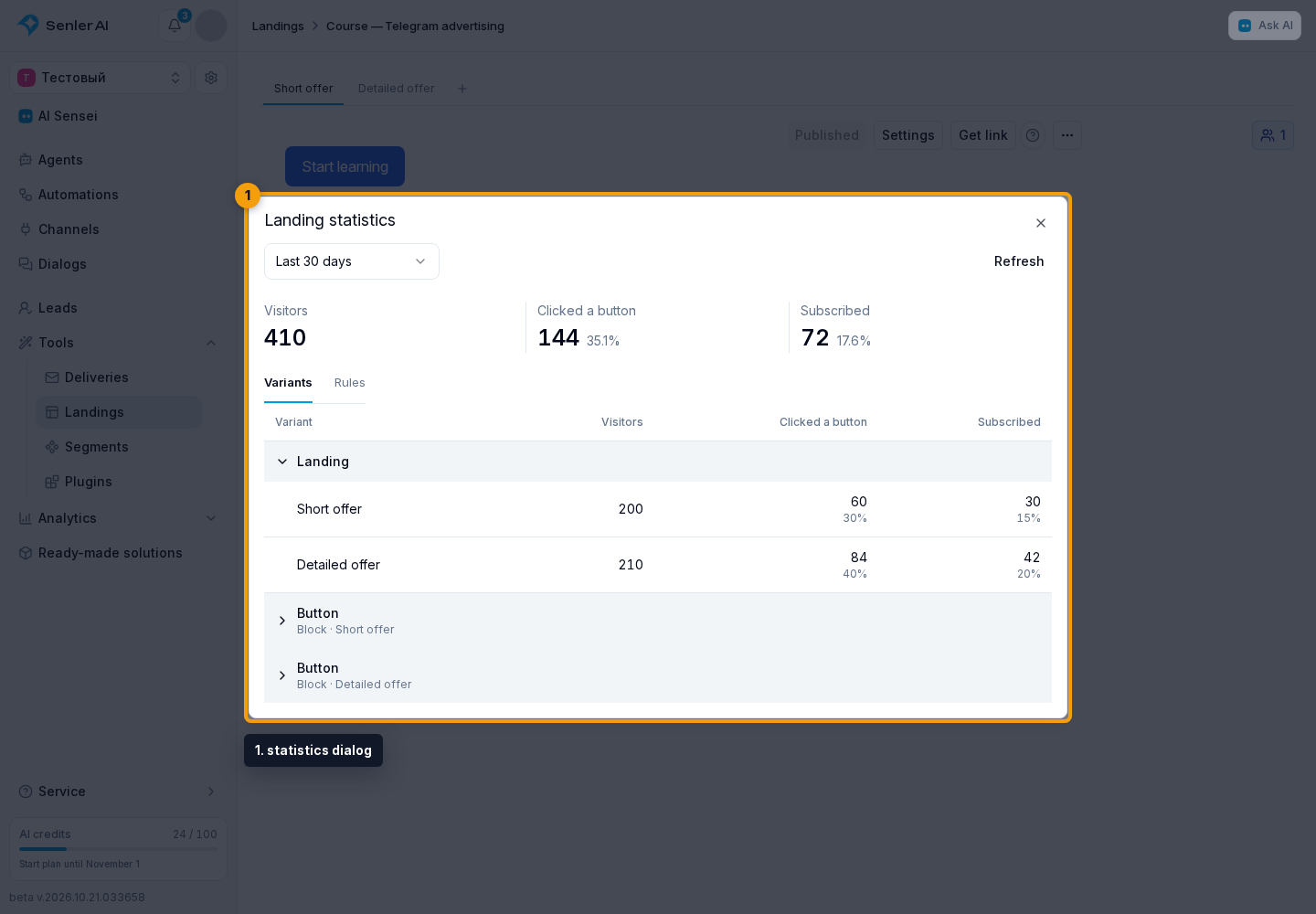
Task: Click Clicked a button total 144
Action: tap(558, 338)
